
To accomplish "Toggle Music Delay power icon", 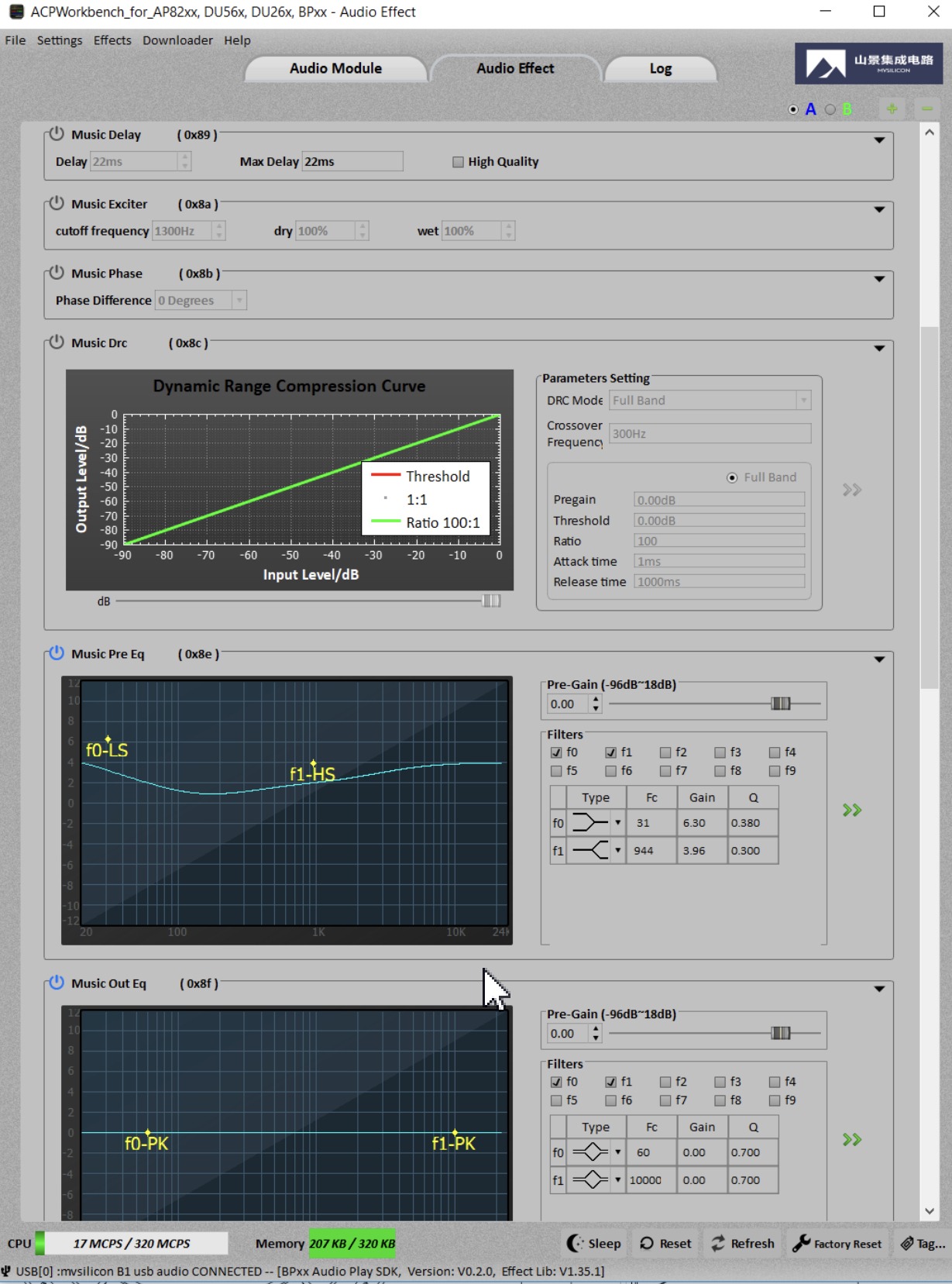I will point(57,133).
